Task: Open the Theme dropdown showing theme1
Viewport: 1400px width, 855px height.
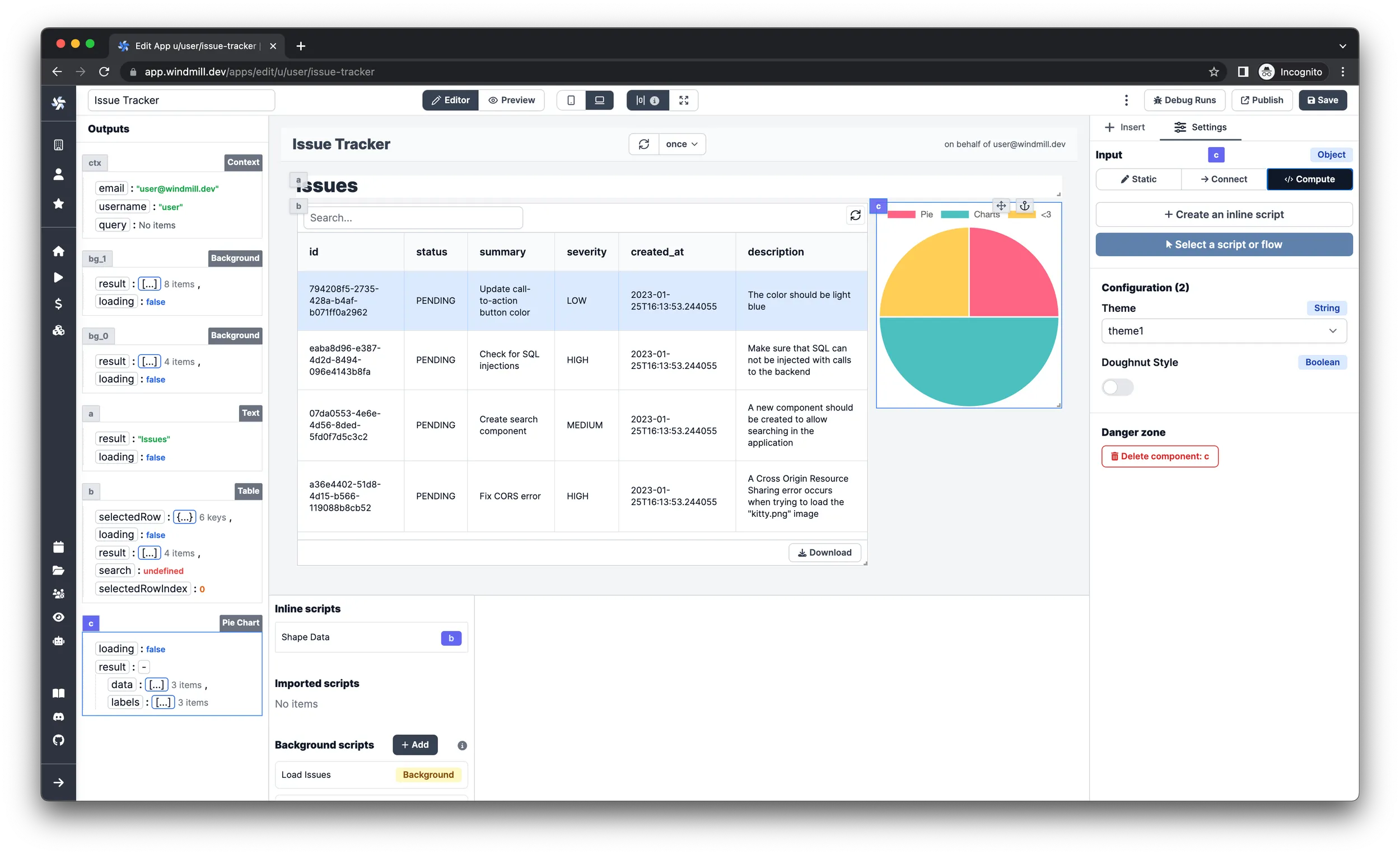Action: [1223, 331]
